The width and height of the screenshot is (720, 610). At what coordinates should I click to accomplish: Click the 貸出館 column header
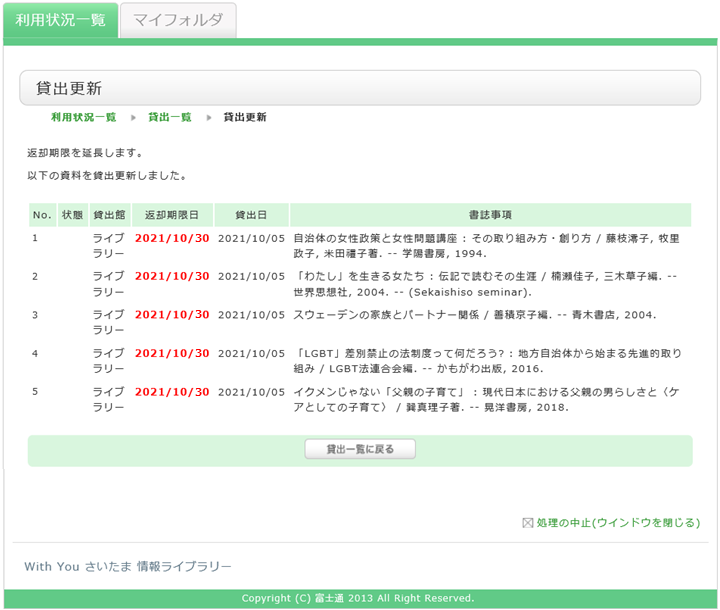(109, 215)
